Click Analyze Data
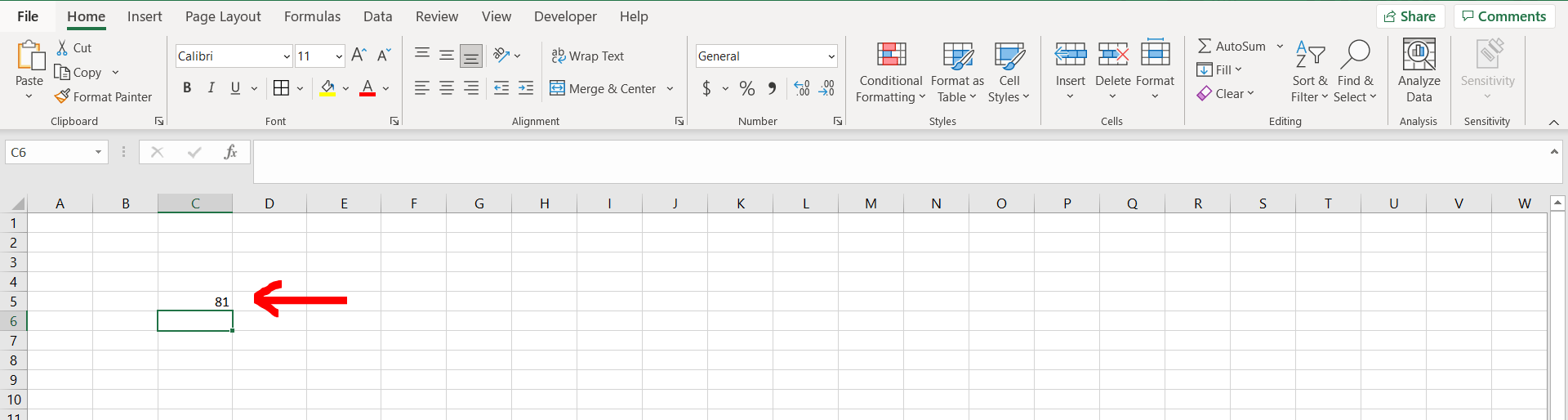This screenshot has width=1568, height=420. 1419,71
